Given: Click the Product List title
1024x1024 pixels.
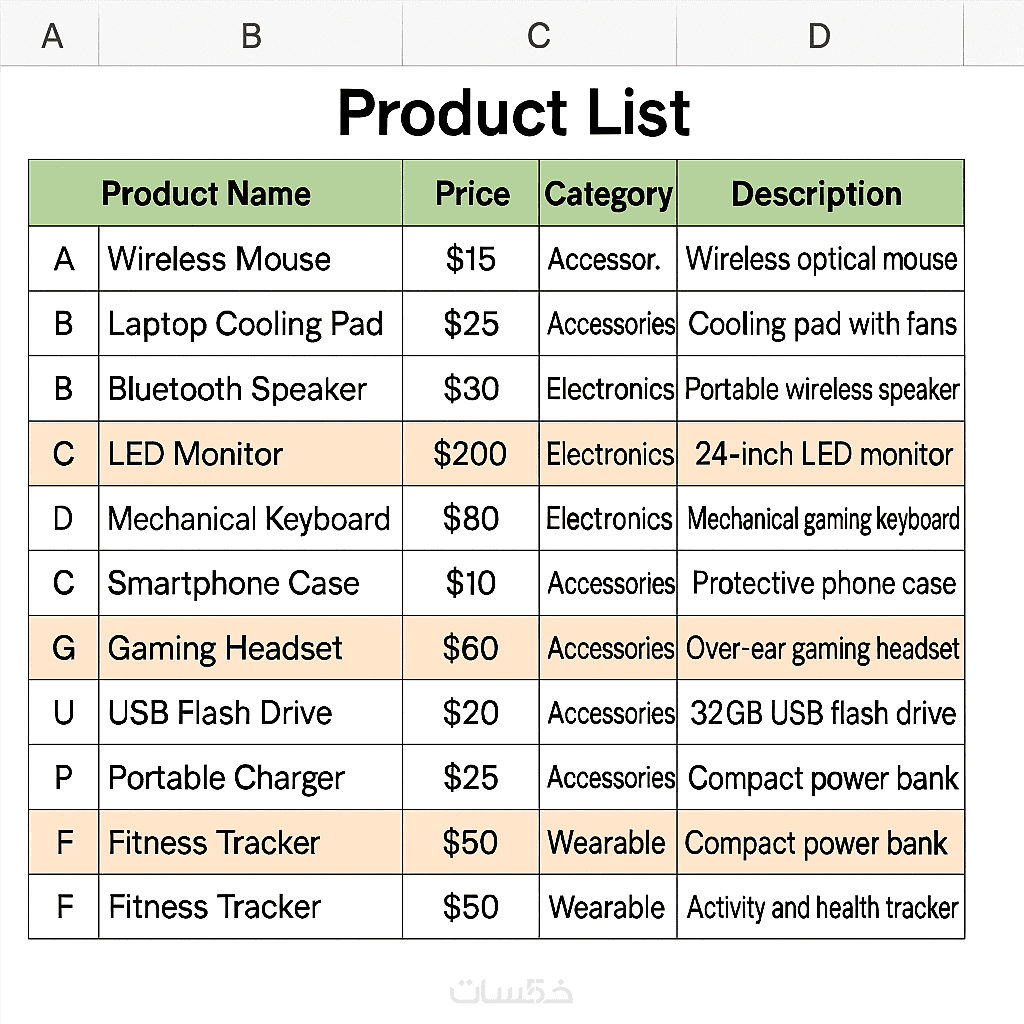Looking at the screenshot, I should (513, 112).
